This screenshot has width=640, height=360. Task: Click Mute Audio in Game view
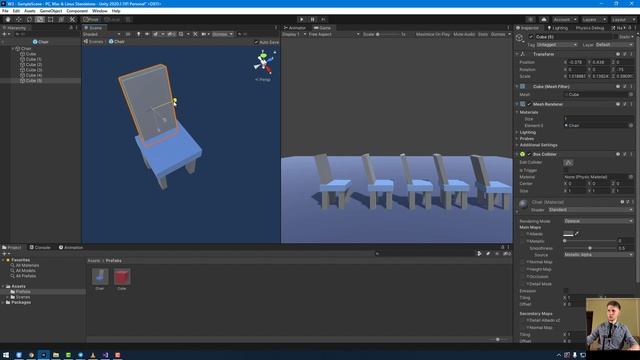click(x=464, y=34)
